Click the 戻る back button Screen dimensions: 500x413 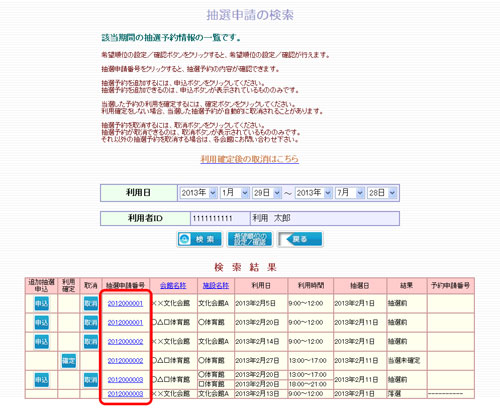pyautogui.click(x=300, y=239)
